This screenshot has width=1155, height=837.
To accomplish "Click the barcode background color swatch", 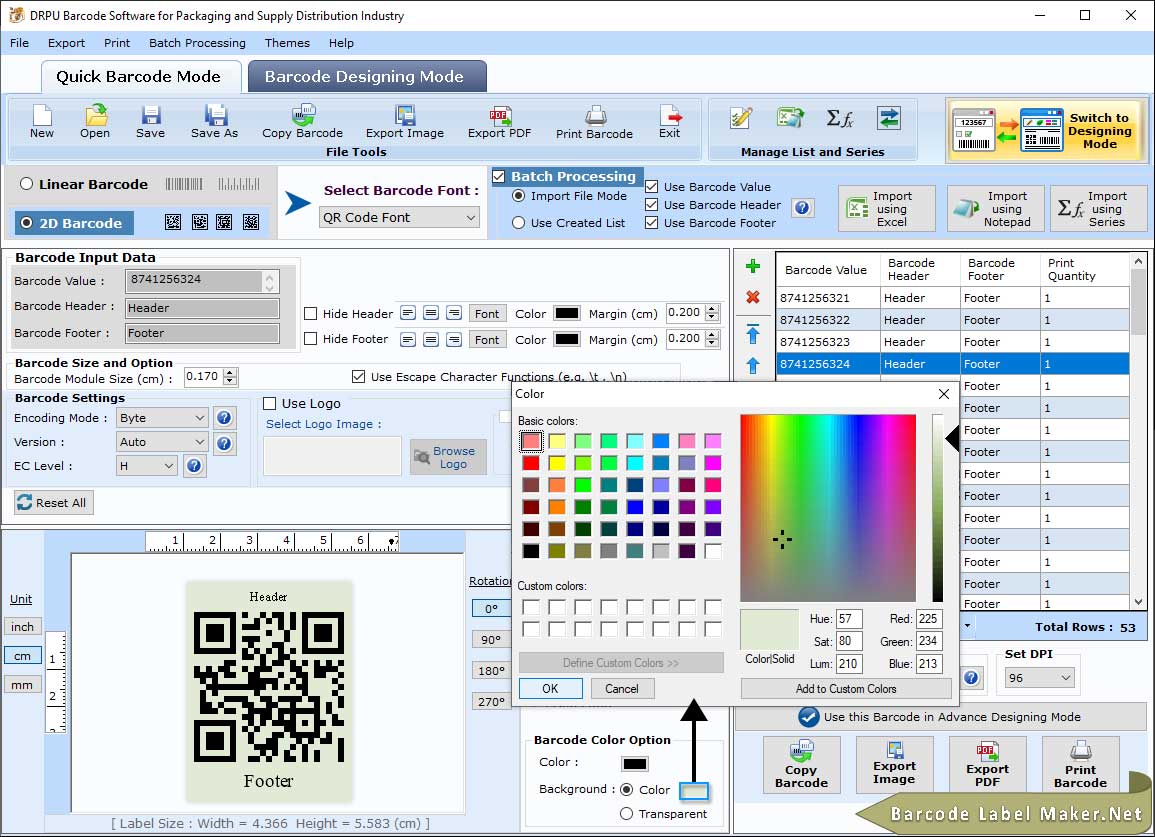I will coord(693,791).
